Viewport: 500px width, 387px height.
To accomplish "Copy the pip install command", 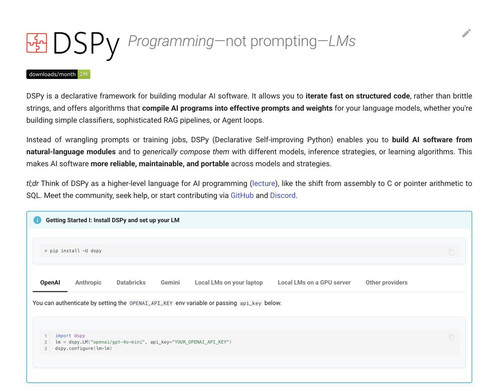I will (451, 252).
